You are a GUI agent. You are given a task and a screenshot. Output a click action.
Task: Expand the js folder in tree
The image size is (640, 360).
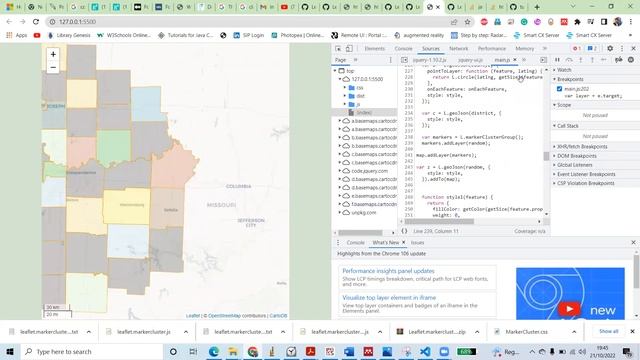(x=344, y=104)
